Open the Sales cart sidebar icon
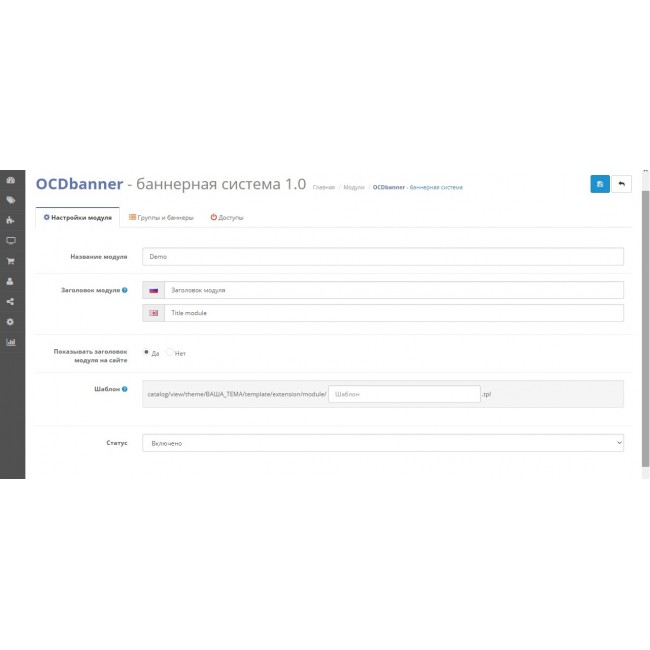The image size is (650, 650). click(x=10, y=261)
